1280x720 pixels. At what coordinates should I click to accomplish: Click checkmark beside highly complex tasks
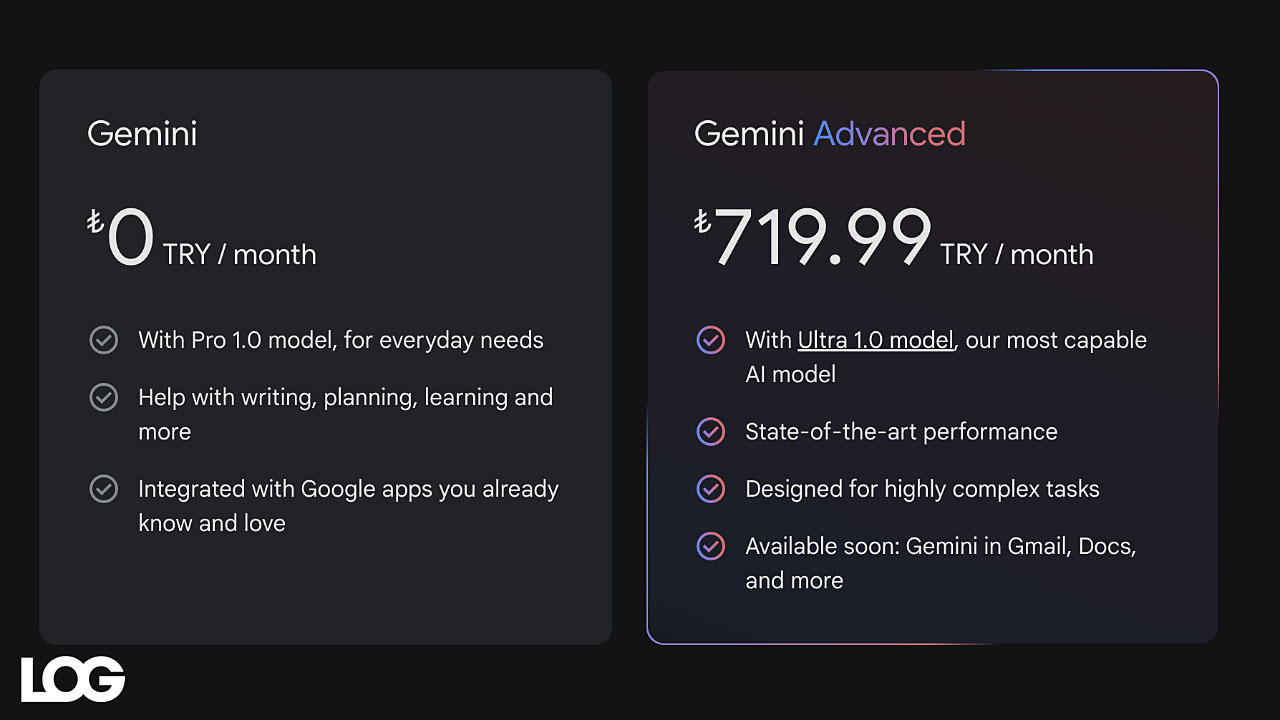click(x=711, y=489)
